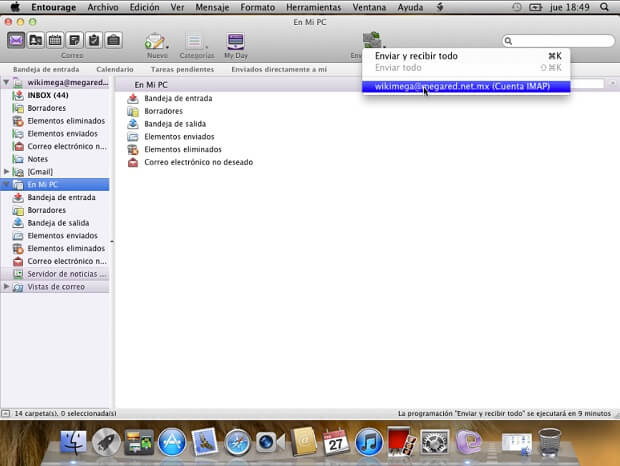Open Finder from the Dock
Viewport: 620px width, 466px height.
point(73,441)
